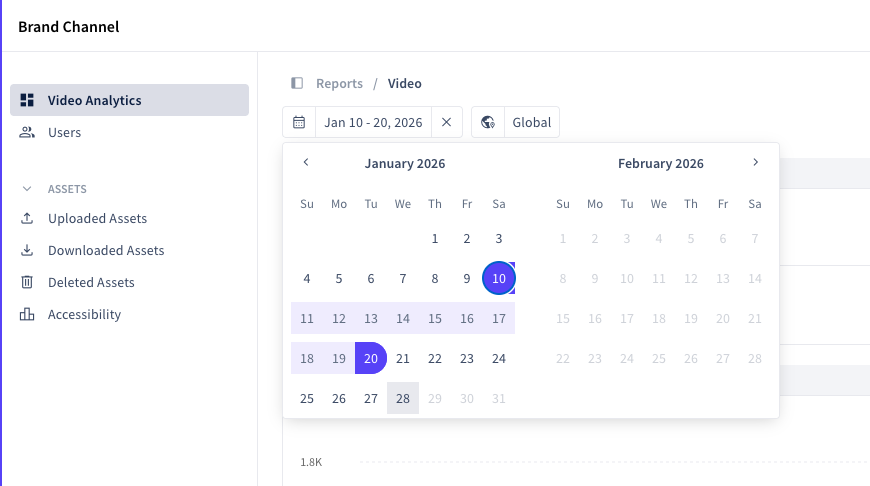Toggle the sidebar panel icon near Reports
Viewport: 870px width, 486px height.
(297, 83)
